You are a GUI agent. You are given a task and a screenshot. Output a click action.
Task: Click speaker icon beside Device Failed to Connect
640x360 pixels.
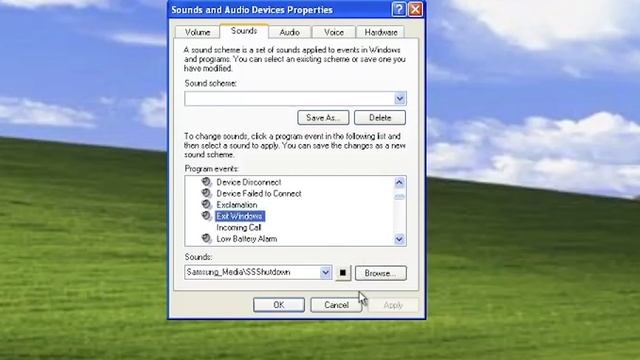[x=207, y=193]
